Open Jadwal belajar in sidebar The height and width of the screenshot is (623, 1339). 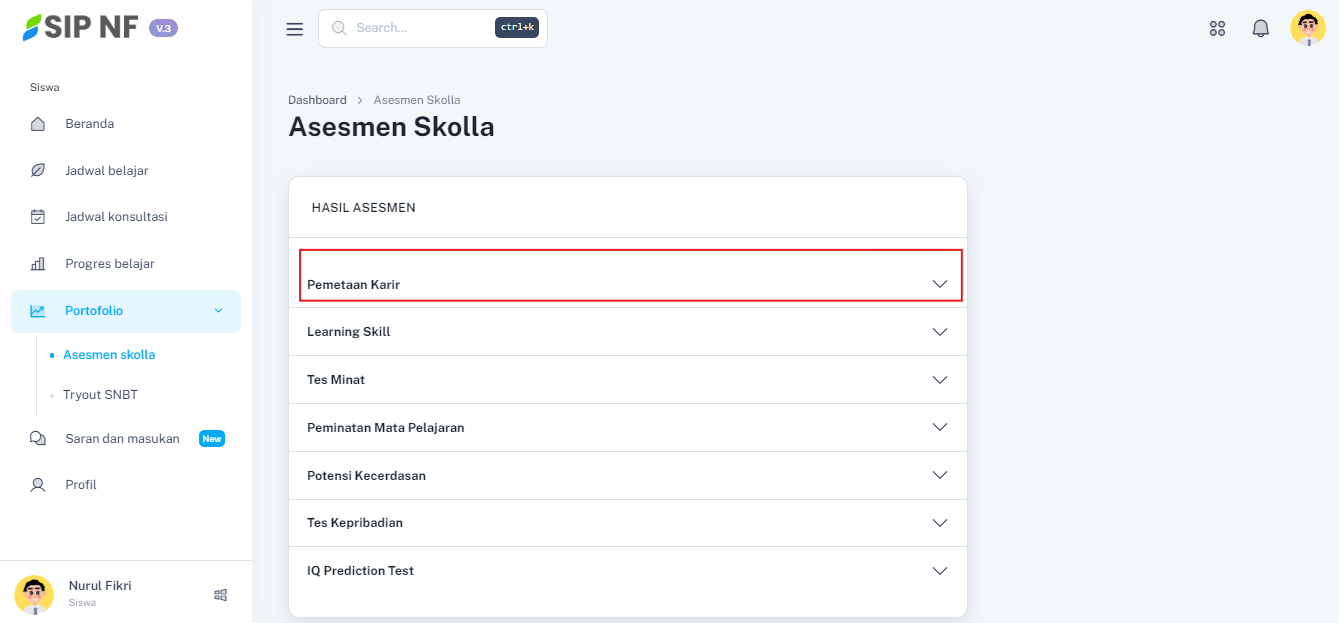107,171
